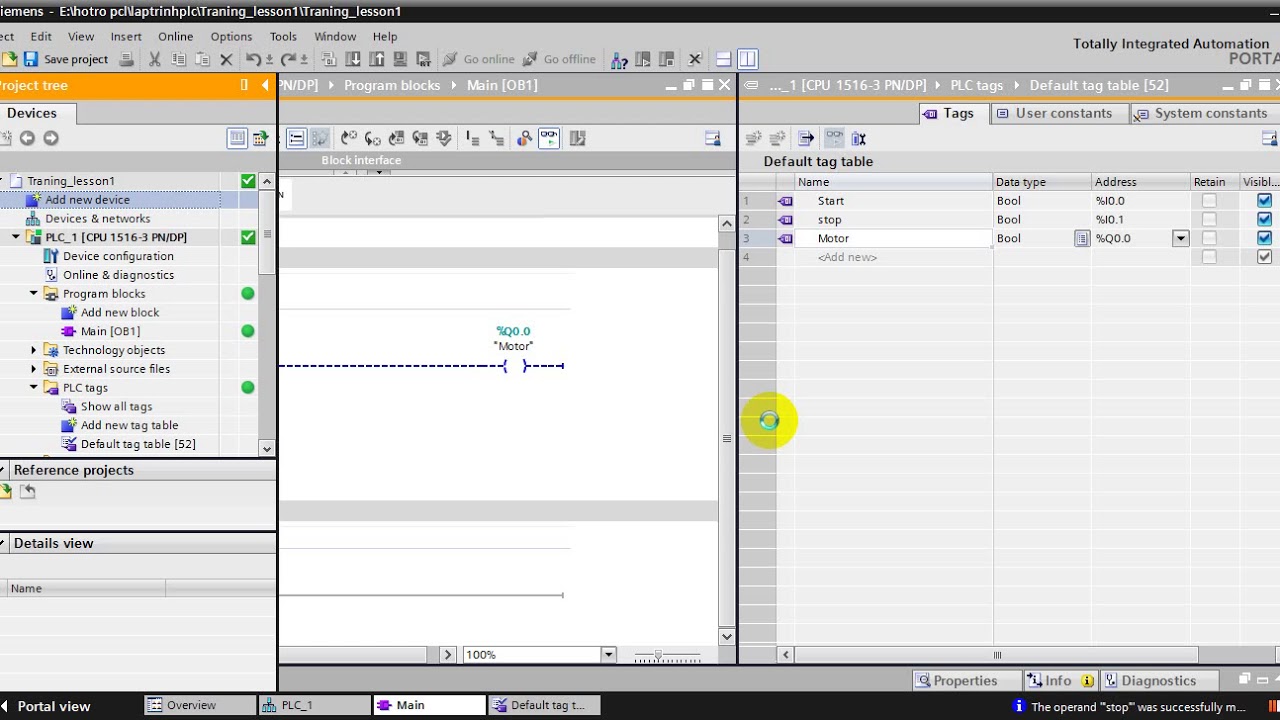Viewport: 1280px width, 720px height.
Task: Collapse the PLC tags folder
Action: [34, 388]
